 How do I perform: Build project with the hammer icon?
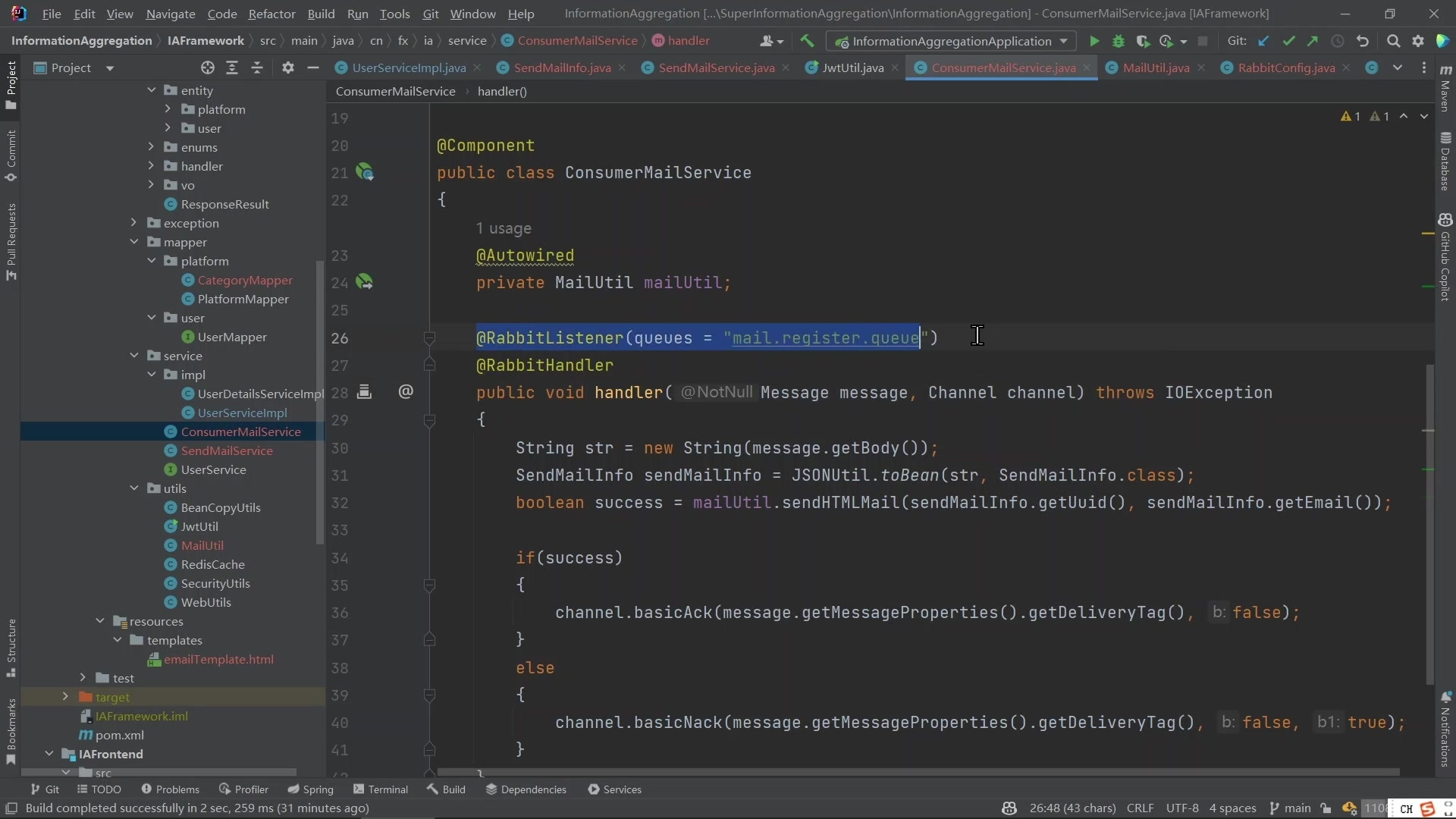[x=807, y=41]
